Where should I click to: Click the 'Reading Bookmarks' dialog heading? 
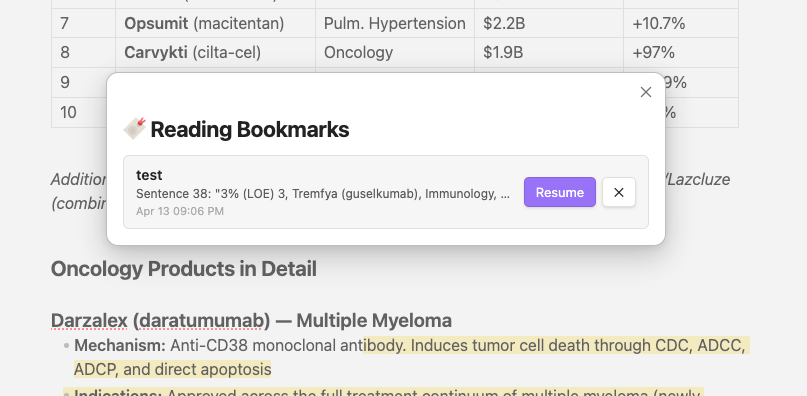pos(250,129)
